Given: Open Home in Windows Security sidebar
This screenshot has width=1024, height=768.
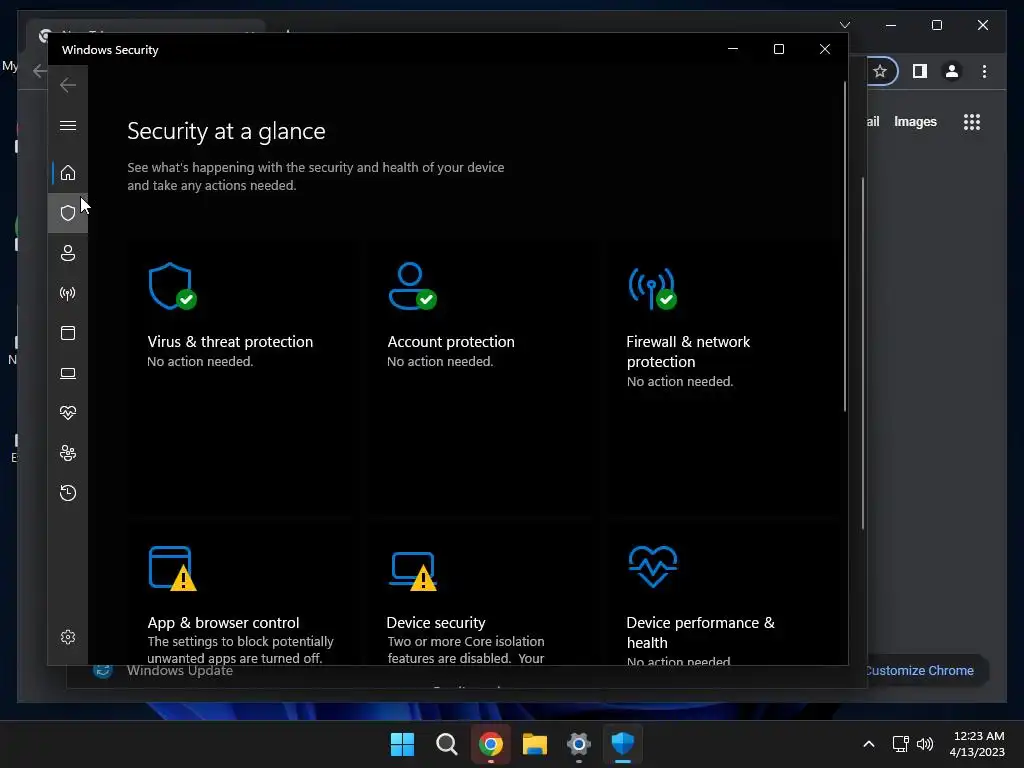Looking at the screenshot, I should pos(68,173).
